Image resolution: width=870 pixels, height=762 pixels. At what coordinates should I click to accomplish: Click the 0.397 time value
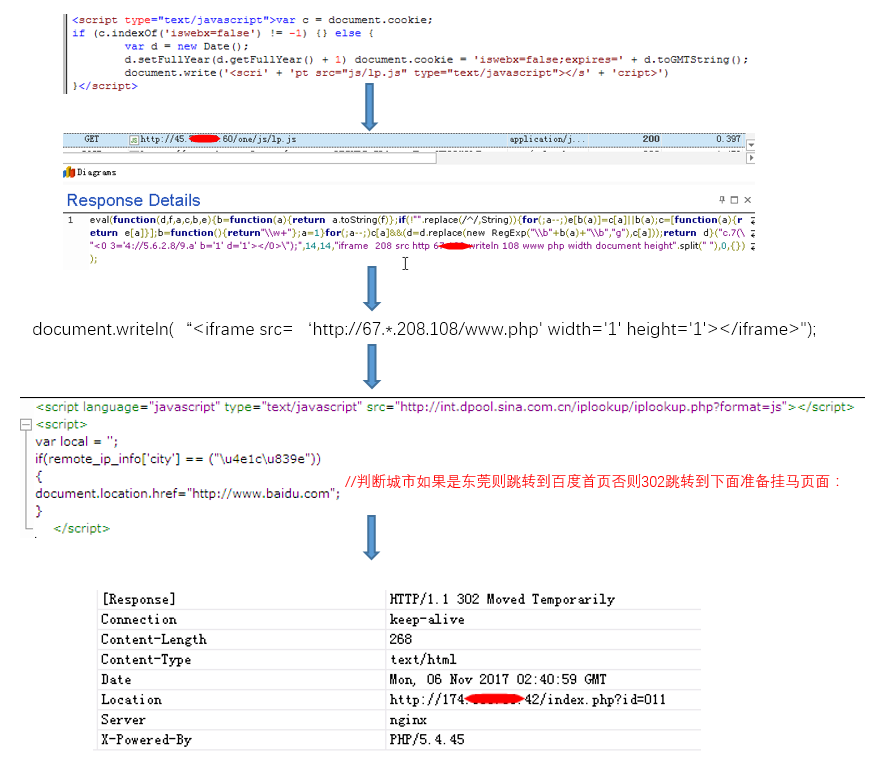coord(728,139)
